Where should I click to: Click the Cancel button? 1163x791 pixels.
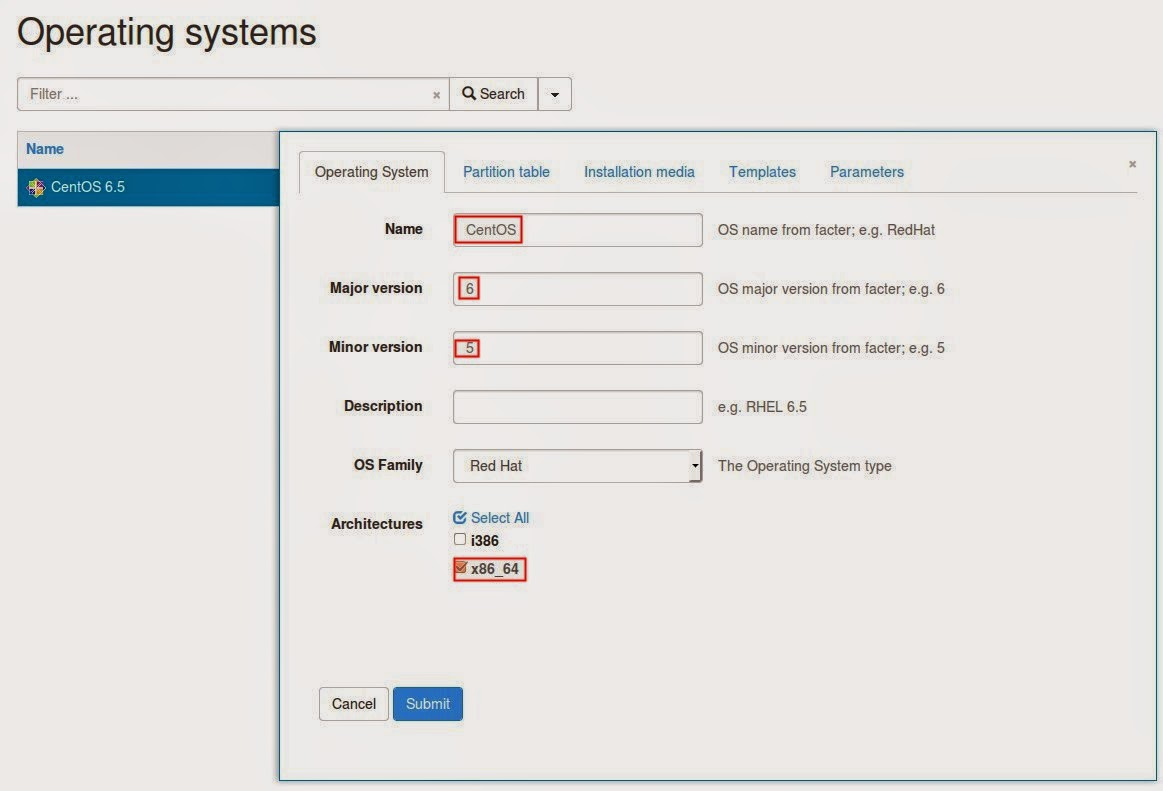click(353, 704)
